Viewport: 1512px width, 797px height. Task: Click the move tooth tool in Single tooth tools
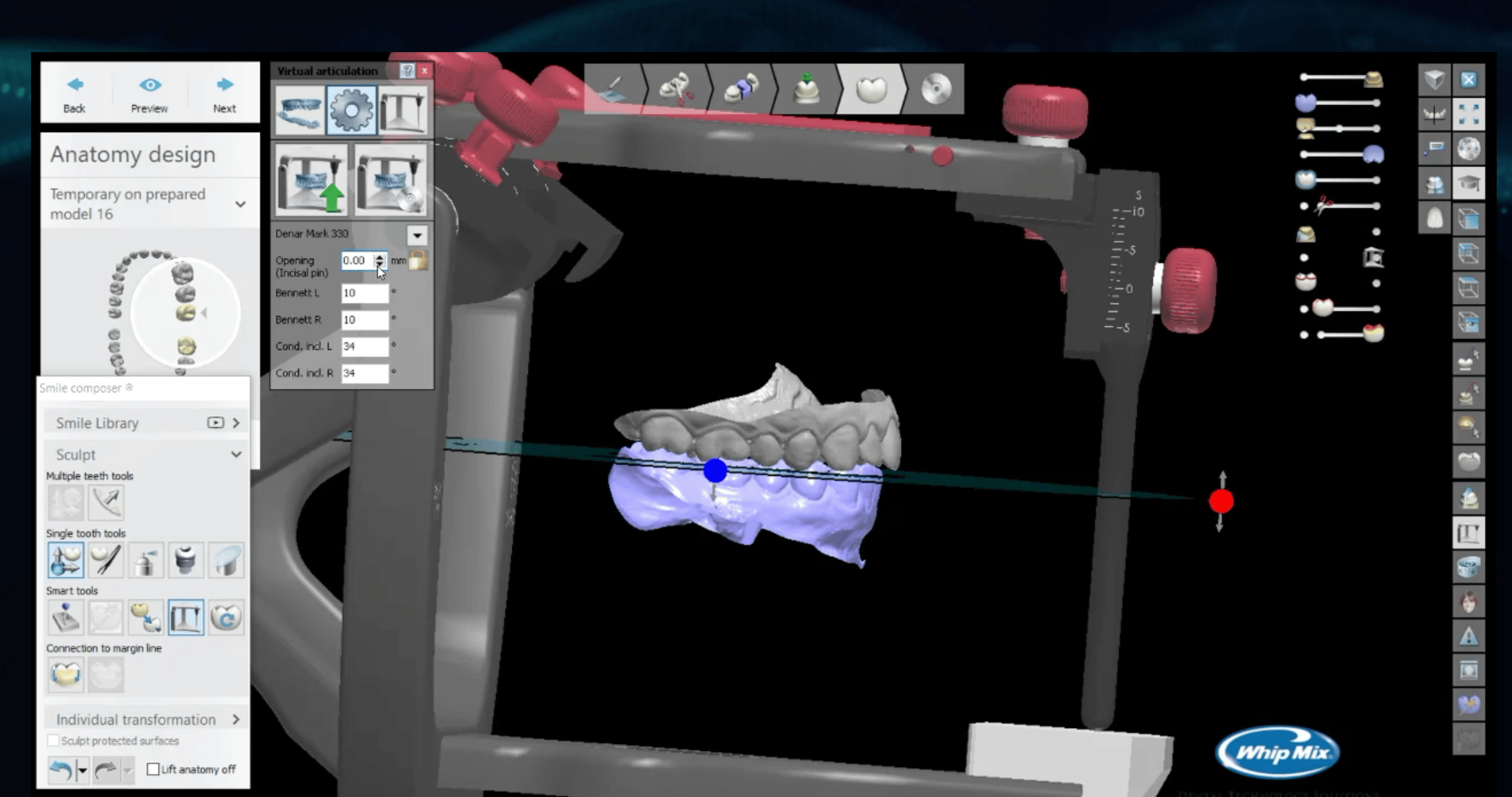click(66, 560)
